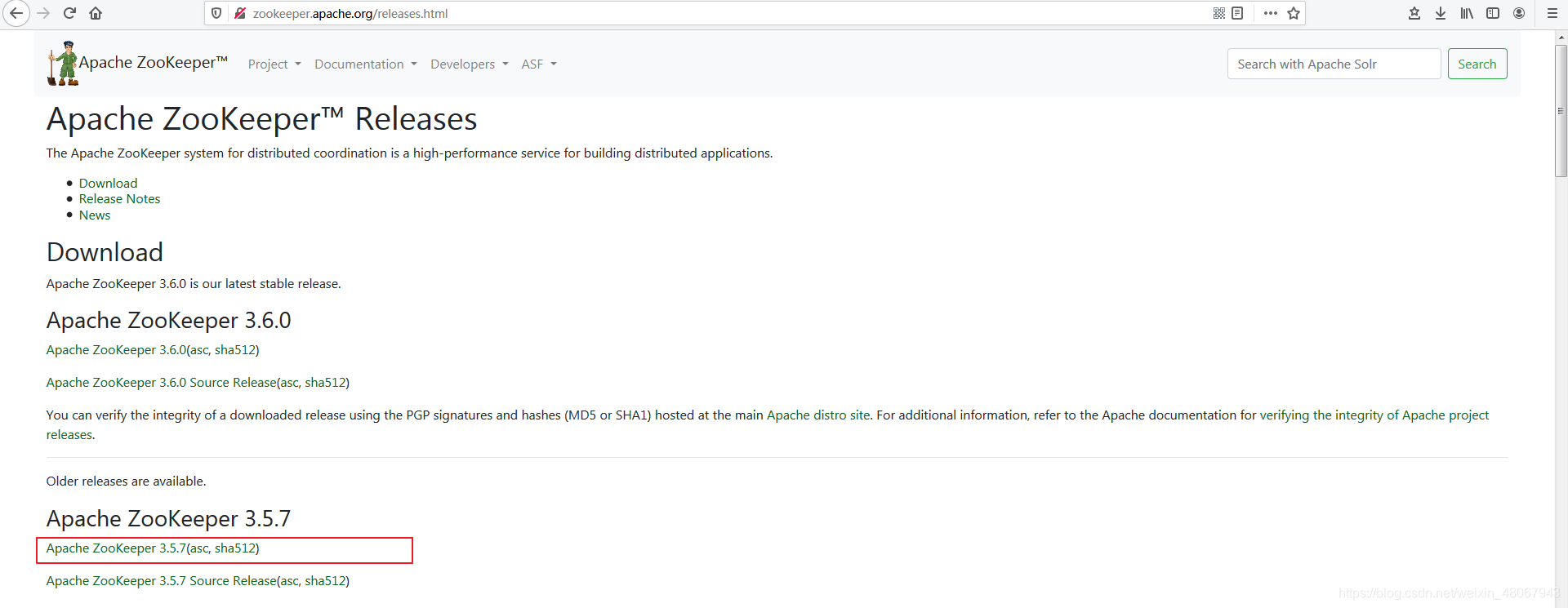Click the browser forward arrow
Viewport: 1568px width, 608px height.
pyautogui.click(x=43, y=13)
